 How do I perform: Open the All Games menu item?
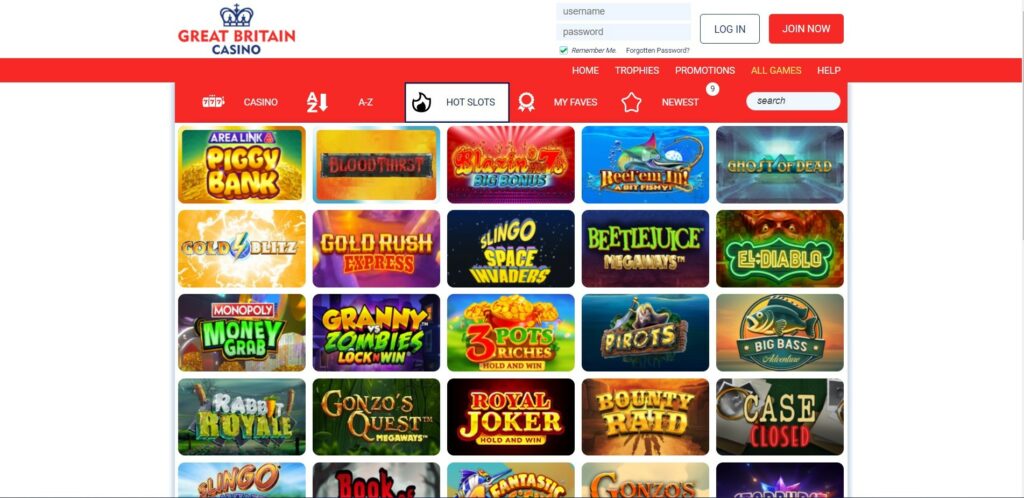[776, 70]
